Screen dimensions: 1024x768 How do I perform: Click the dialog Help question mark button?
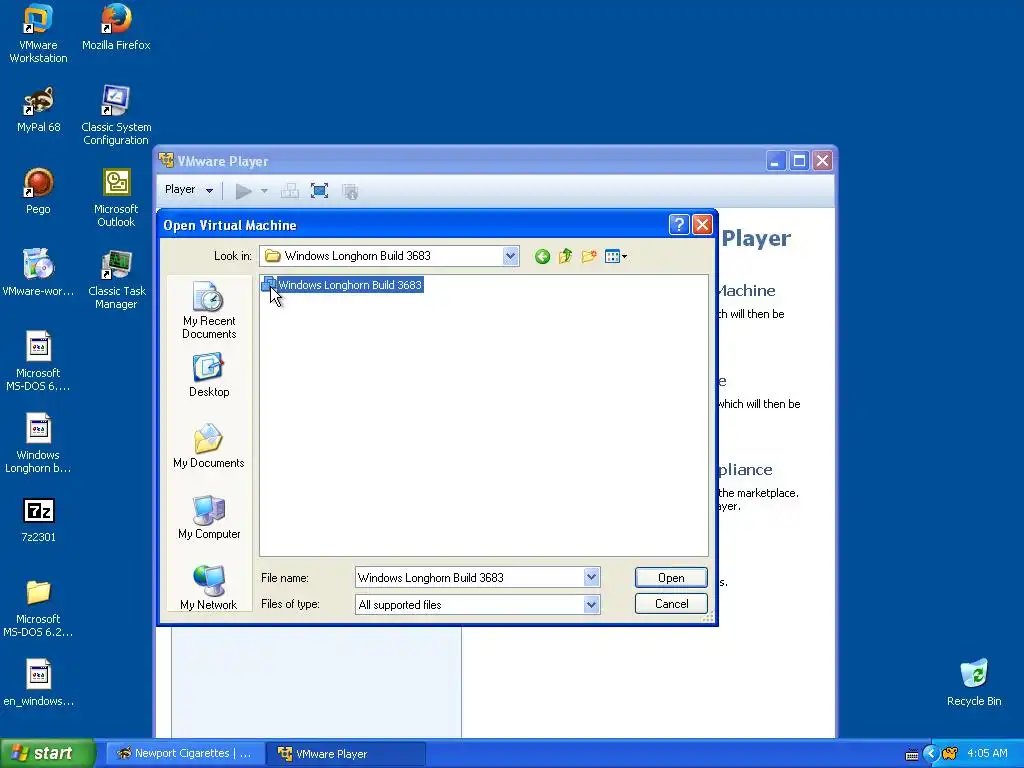click(679, 225)
